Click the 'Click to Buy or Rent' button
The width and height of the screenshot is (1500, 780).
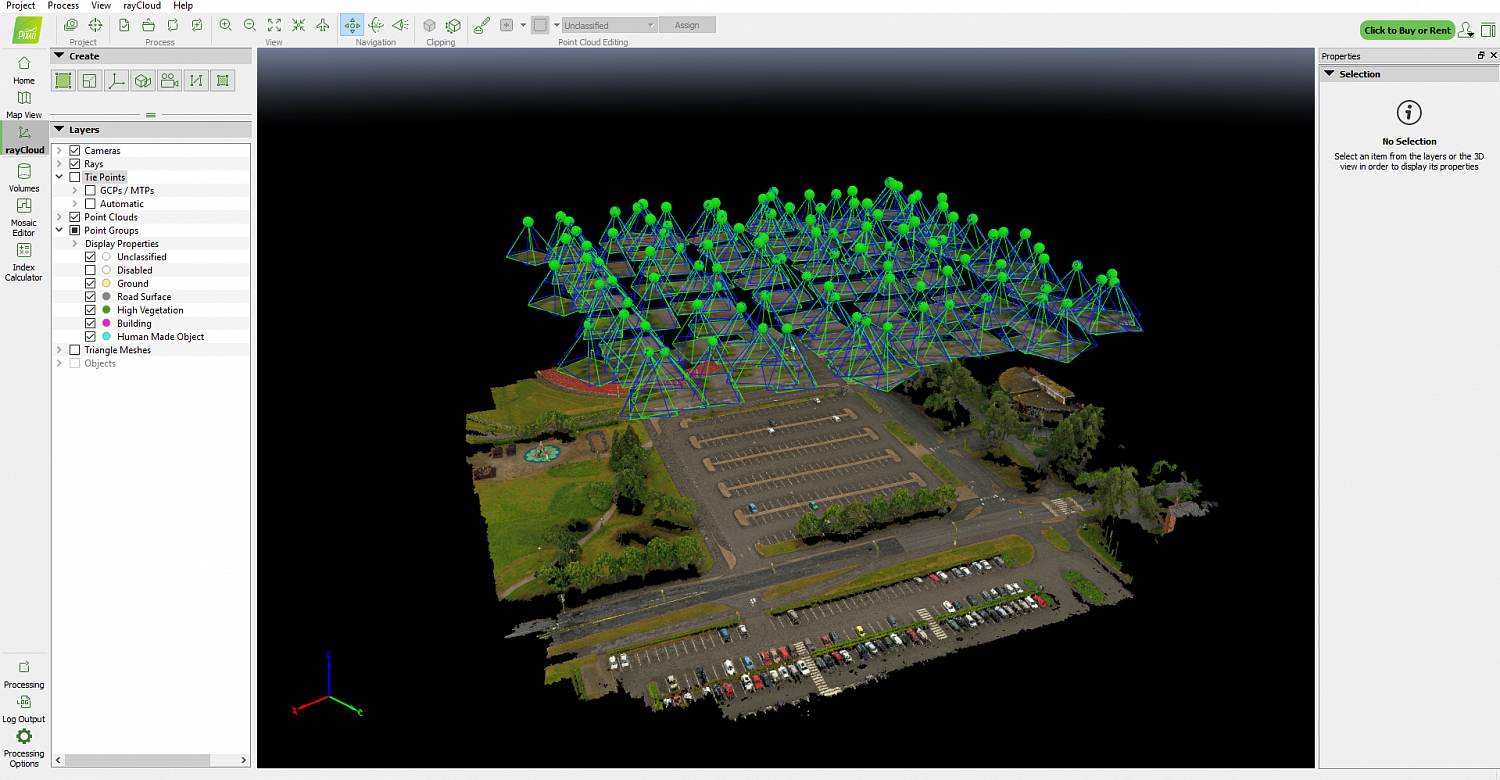1407,30
